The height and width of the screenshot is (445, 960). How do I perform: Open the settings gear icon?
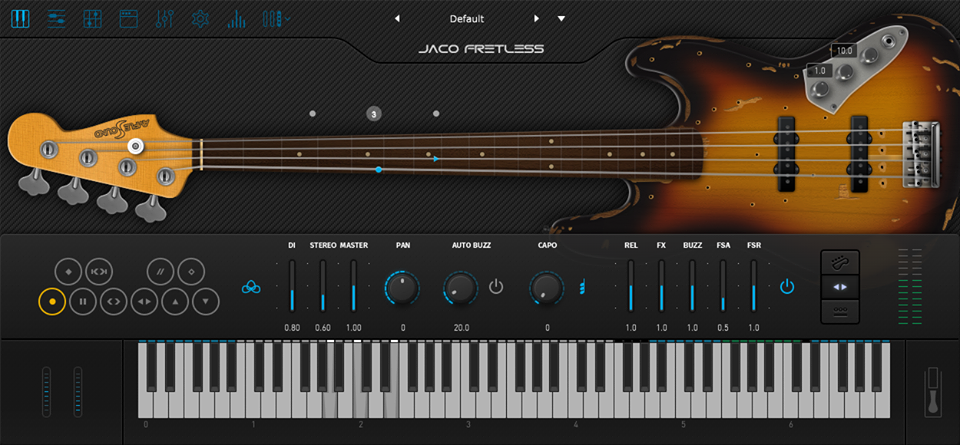point(200,19)
